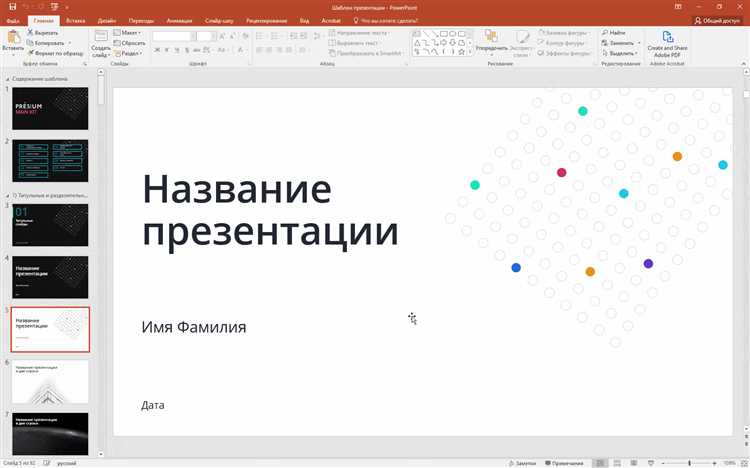
Task: Click Преобразовать в SmartArt button
Action: 367,53
